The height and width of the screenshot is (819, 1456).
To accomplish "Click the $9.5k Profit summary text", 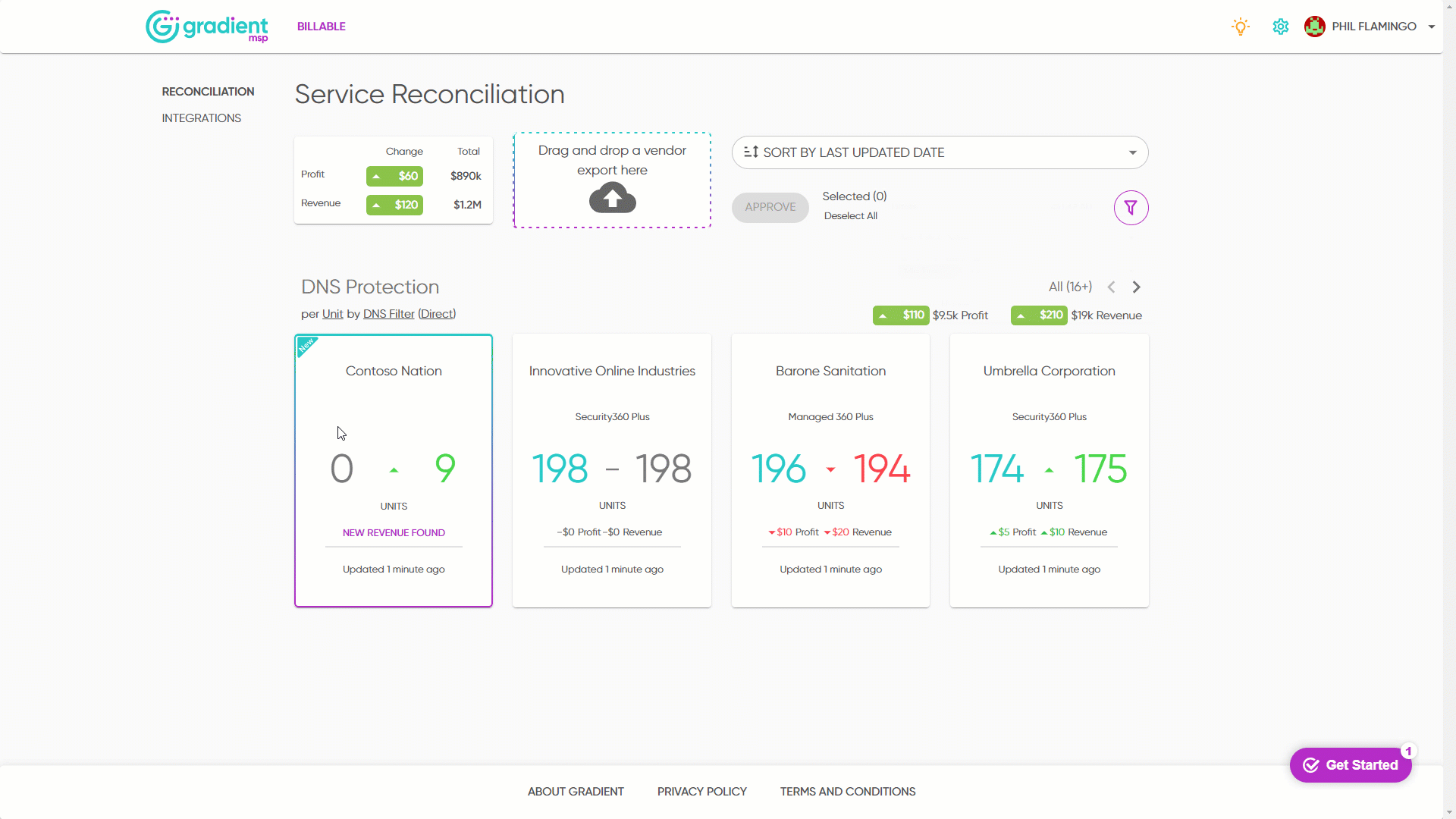I will click(x=960, y=315).
